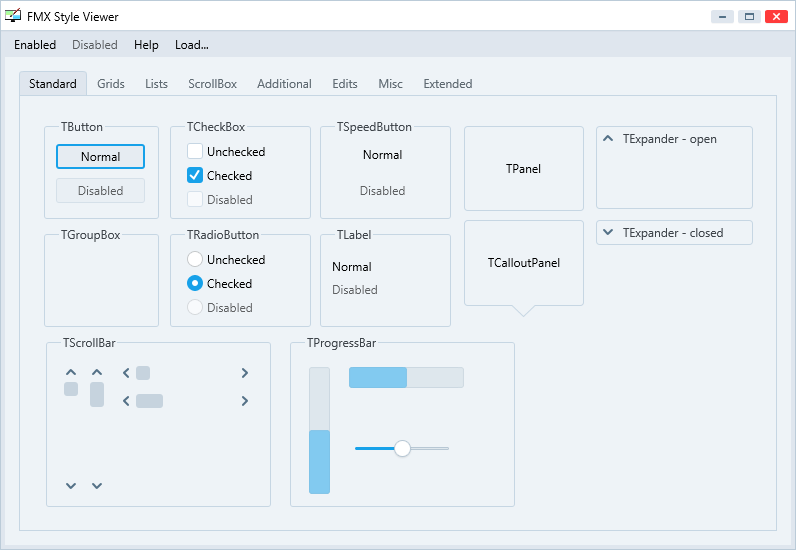
Task: Click lower horizontal scrollbar left arrow
Action: click(126, 401)
